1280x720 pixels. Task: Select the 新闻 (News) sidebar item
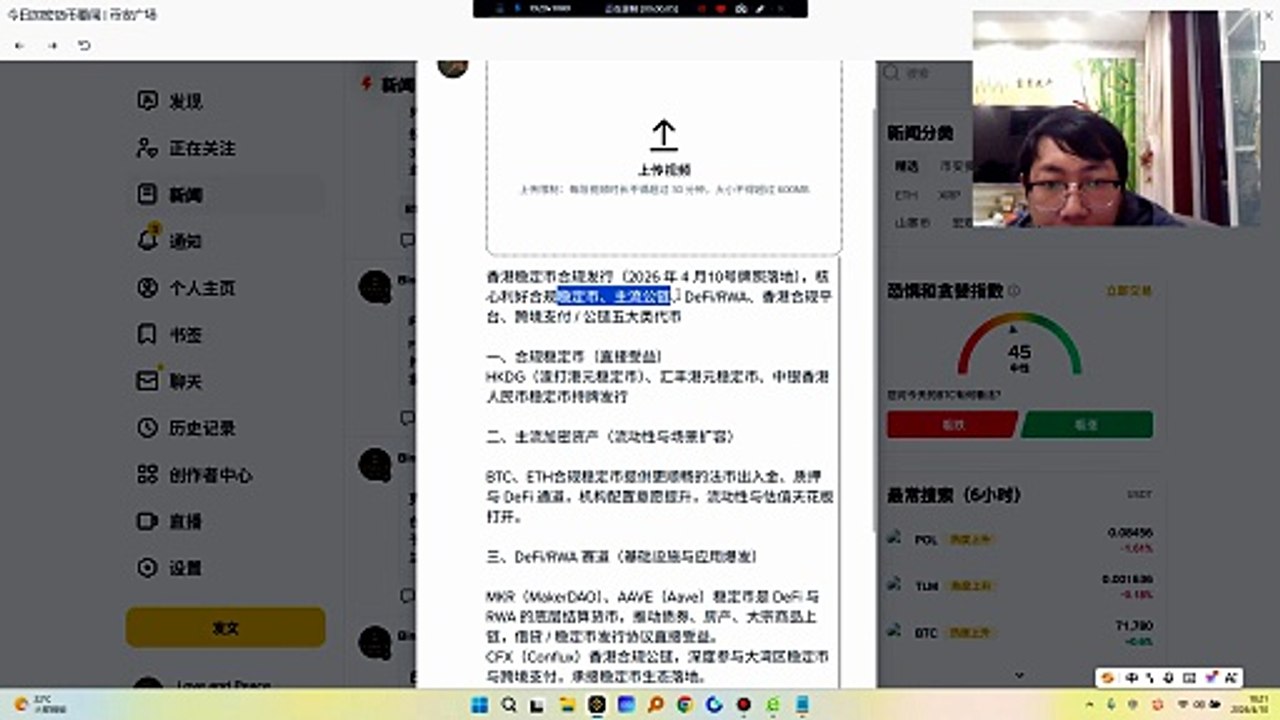225,194
